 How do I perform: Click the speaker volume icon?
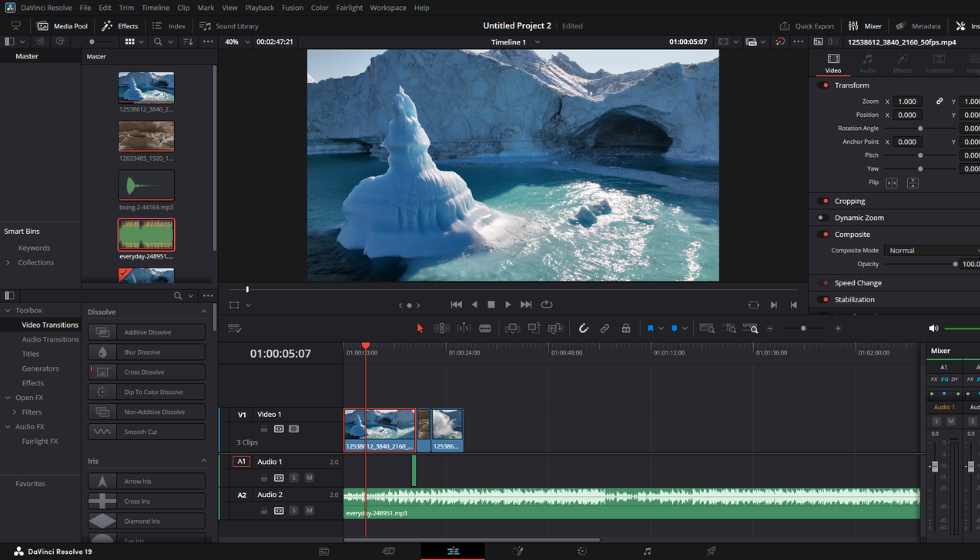point(933,328)
